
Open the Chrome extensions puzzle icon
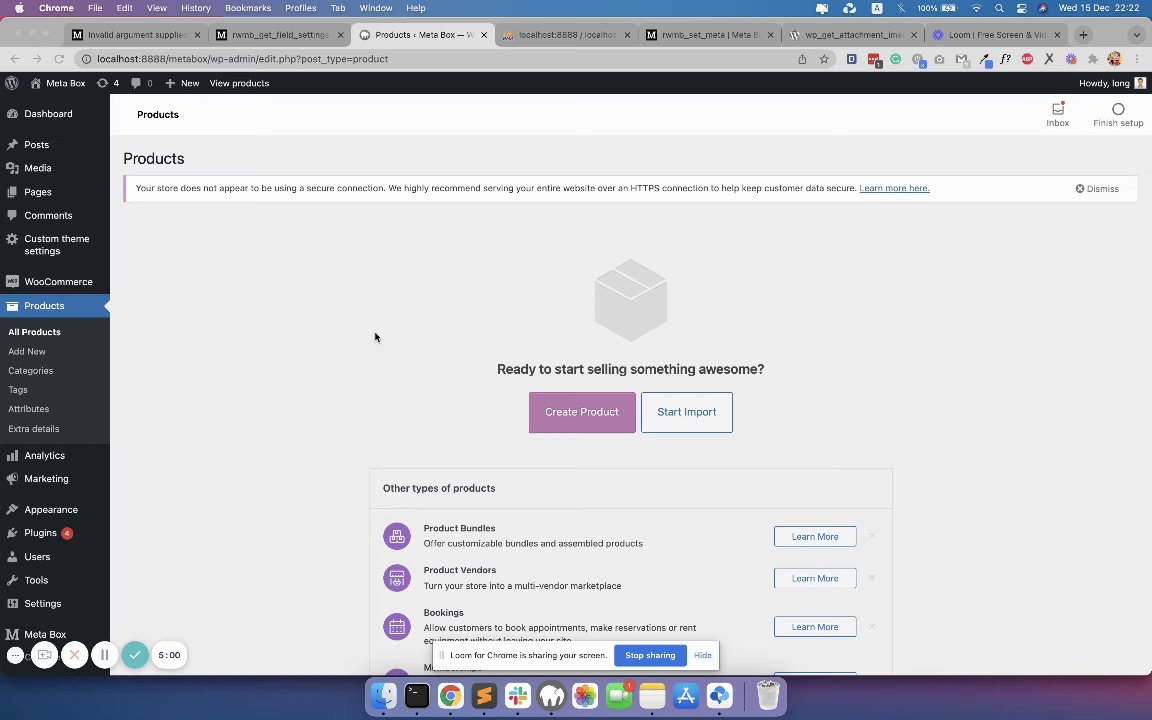(1092, 59)
